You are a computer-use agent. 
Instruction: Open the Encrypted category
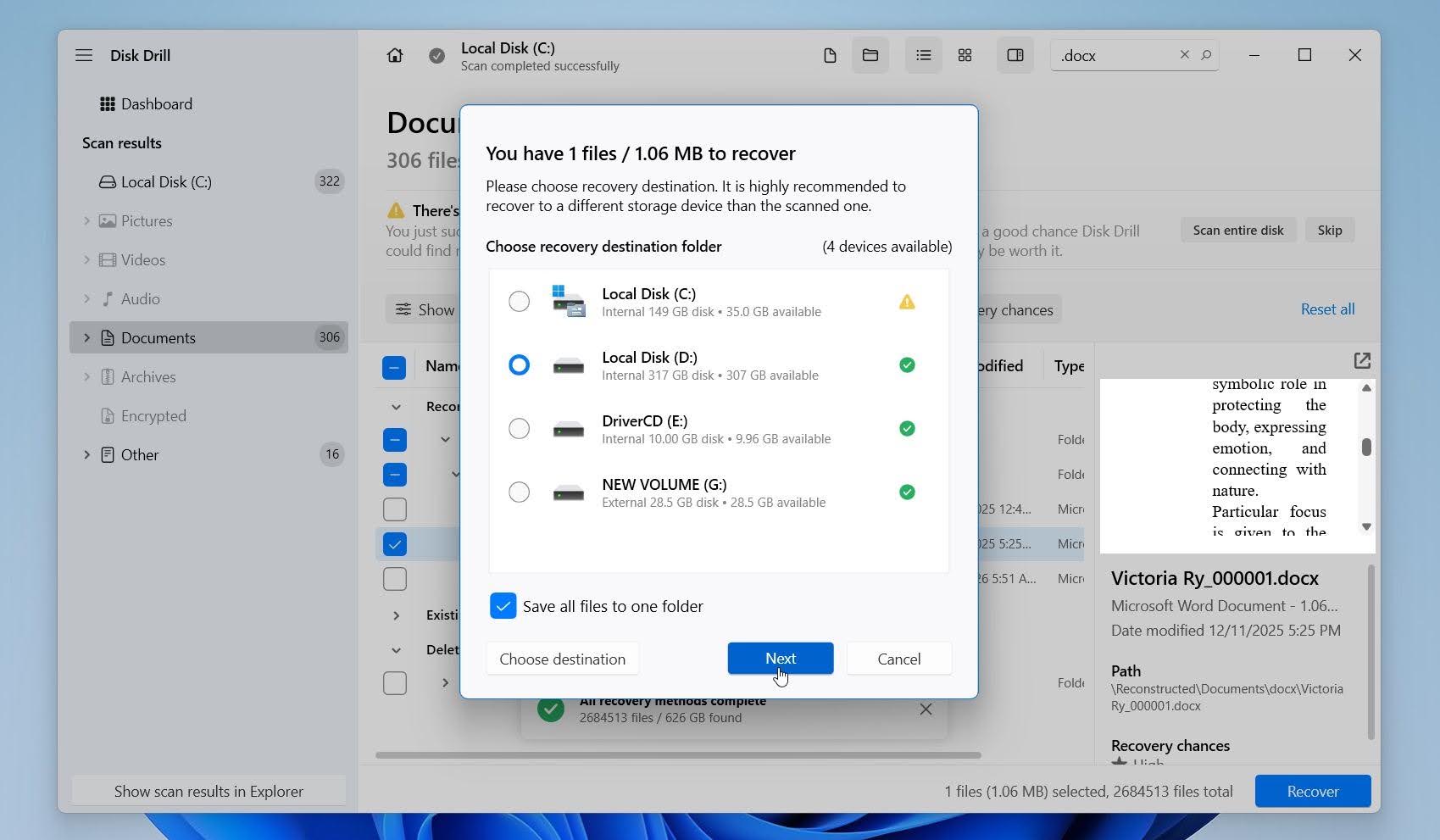[x=208, y=415]
